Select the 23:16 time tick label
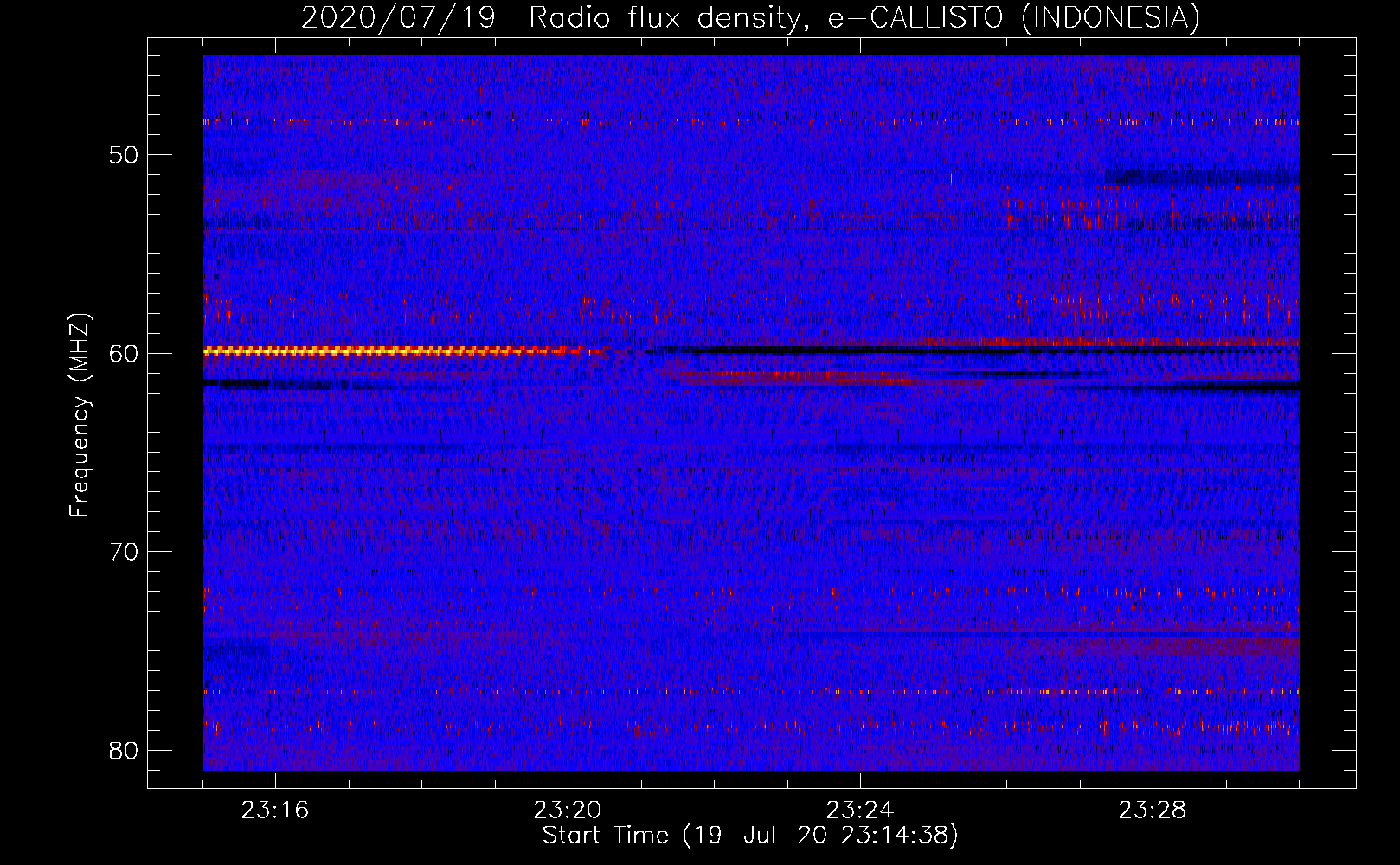Viewport: 1400px width, 865px height. [275, 811]
